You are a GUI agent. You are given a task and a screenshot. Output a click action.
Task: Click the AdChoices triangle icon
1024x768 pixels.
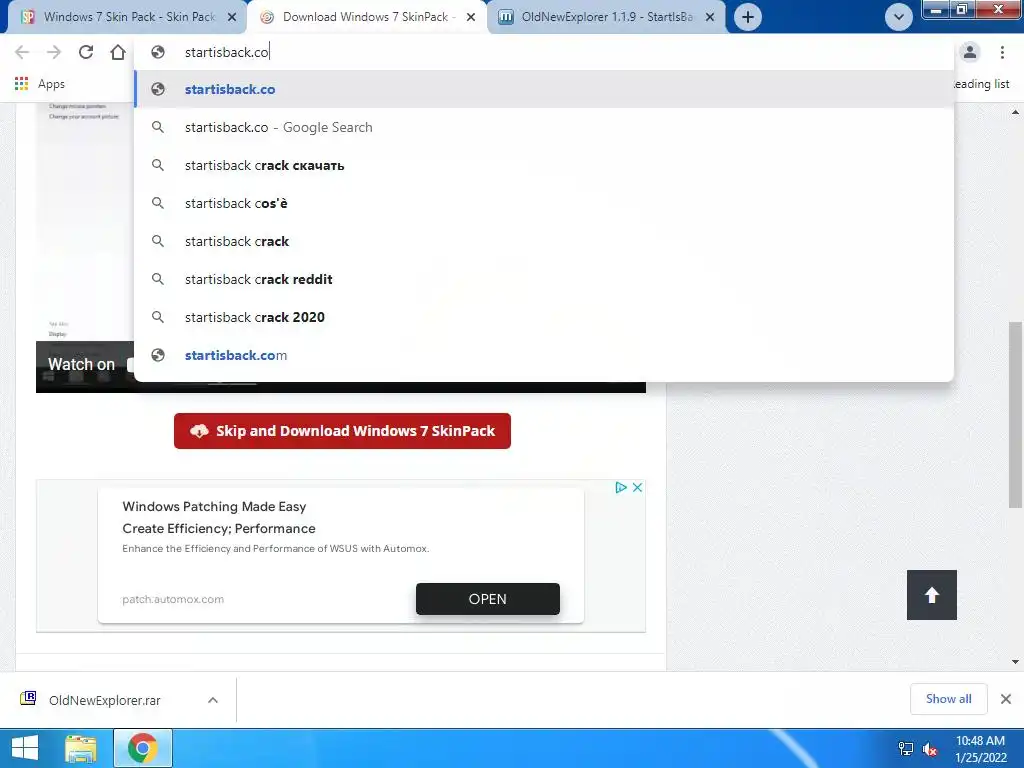point(621,487)
